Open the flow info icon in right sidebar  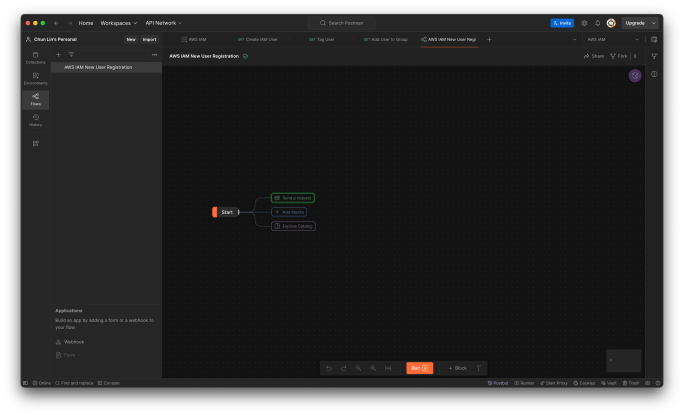coord(654,74)
